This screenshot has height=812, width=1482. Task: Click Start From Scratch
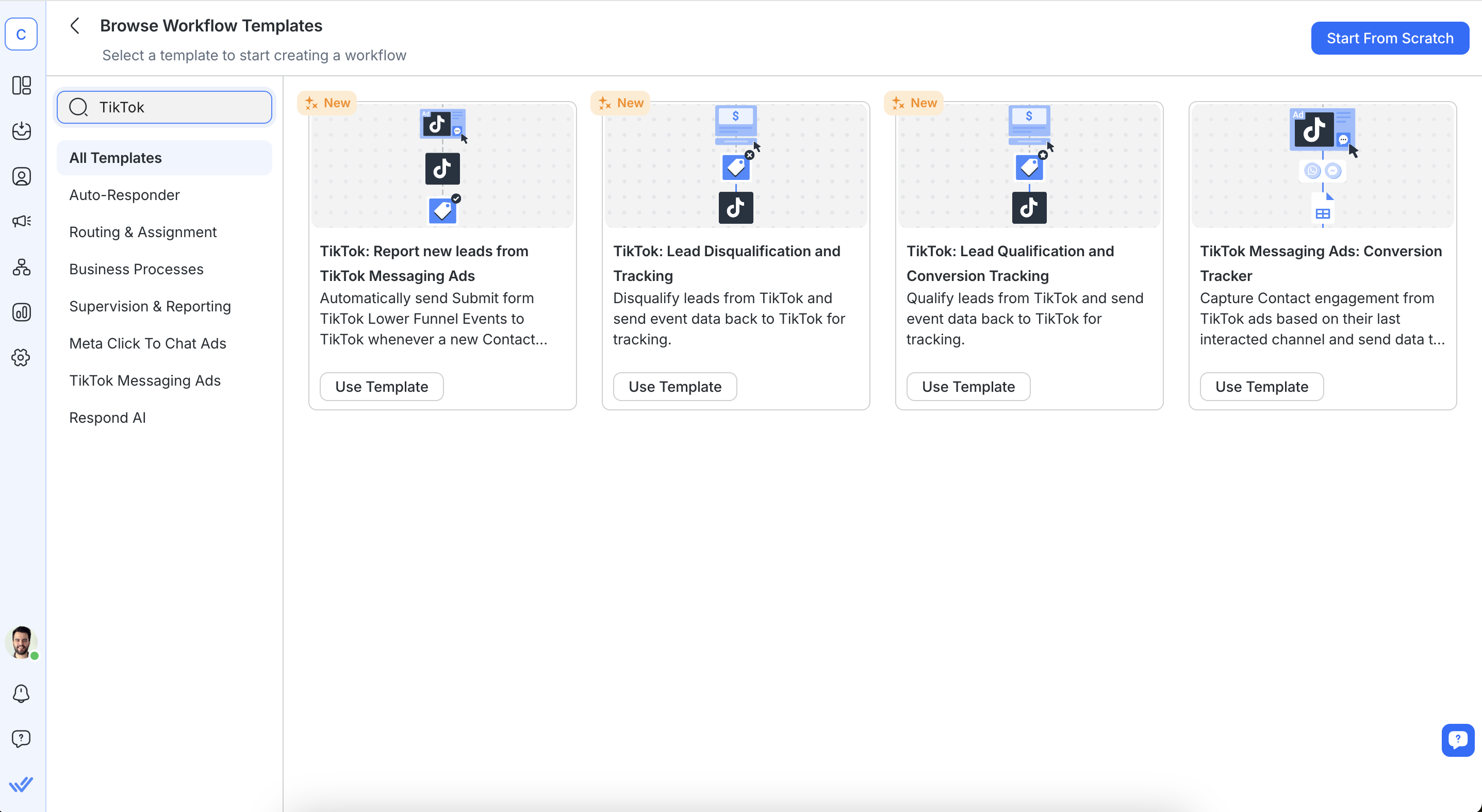pos(1390,38)
